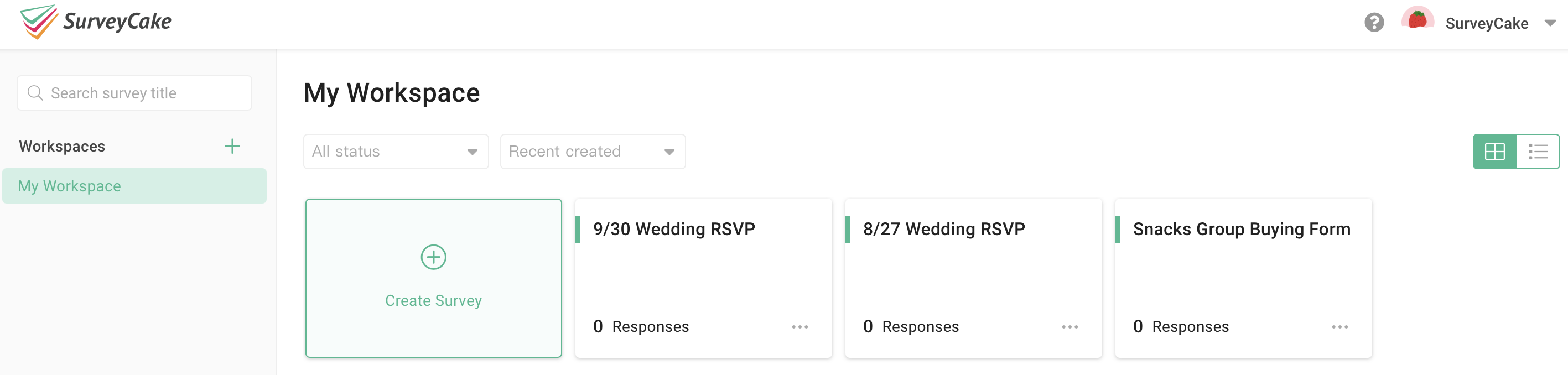Viewport: 1568px width, 375px height.
Task: Switch to list view layout
Action: pos(1538,151)
